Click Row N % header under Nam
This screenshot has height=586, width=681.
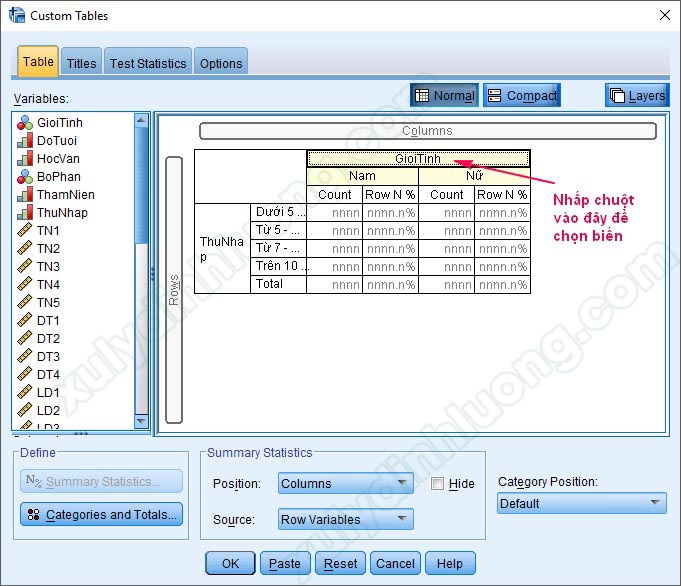pyautogui.click(x=390, y=195)
